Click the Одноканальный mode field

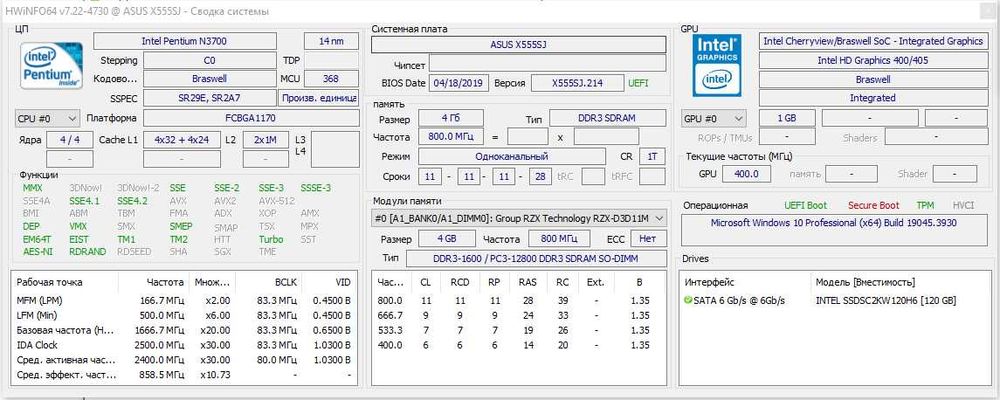click(x=512, y=156)
